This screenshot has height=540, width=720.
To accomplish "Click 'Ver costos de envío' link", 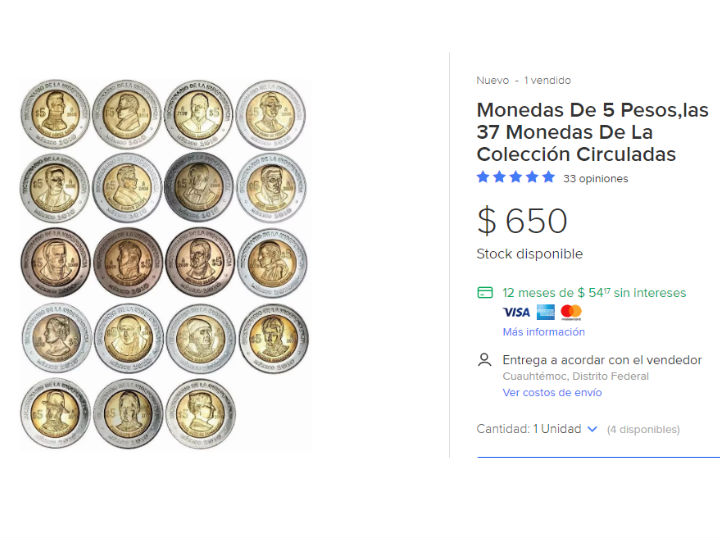I will pyautogui.click(x=552, y=392).
